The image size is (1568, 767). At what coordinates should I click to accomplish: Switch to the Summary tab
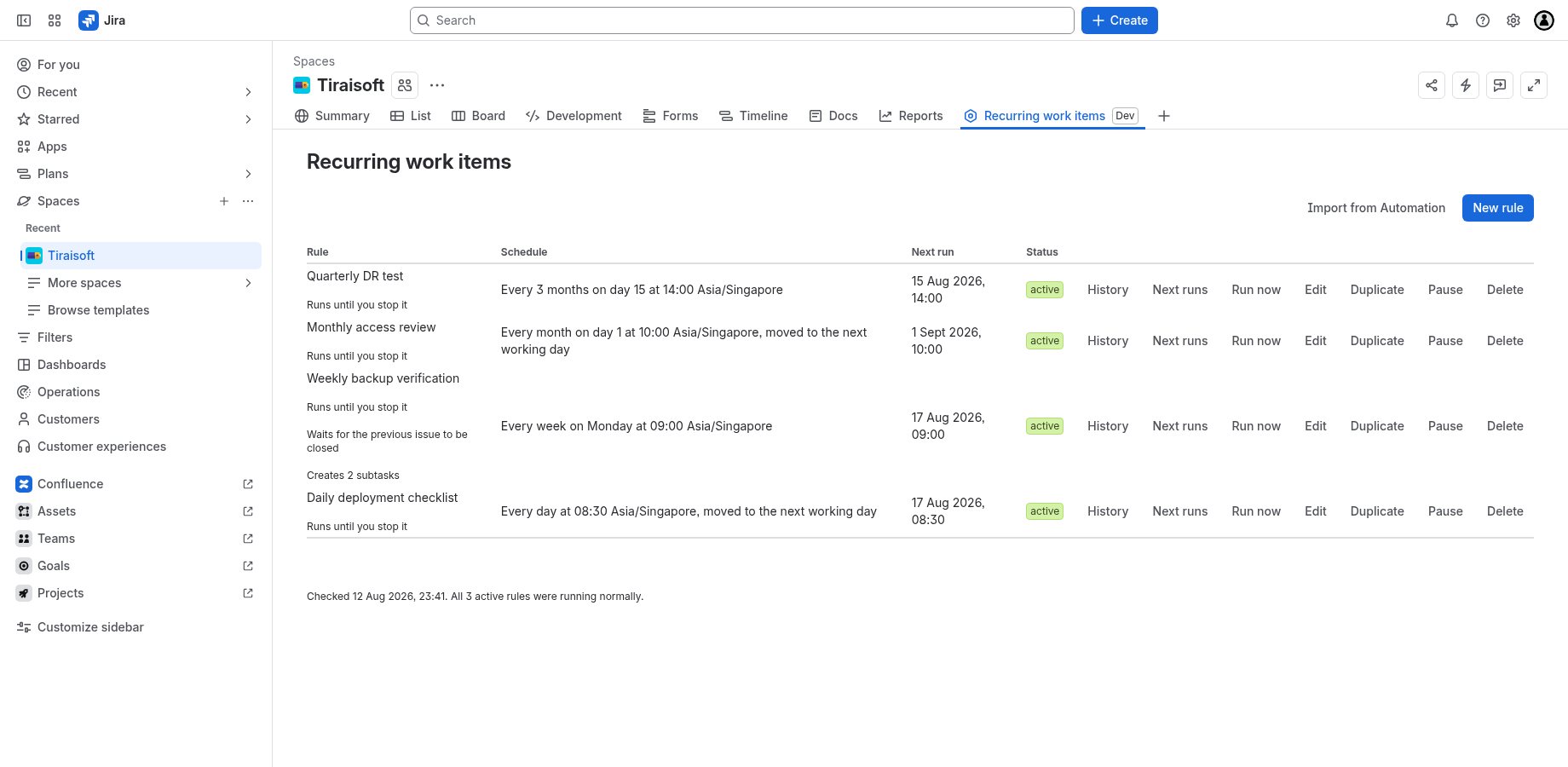point(332,116)
